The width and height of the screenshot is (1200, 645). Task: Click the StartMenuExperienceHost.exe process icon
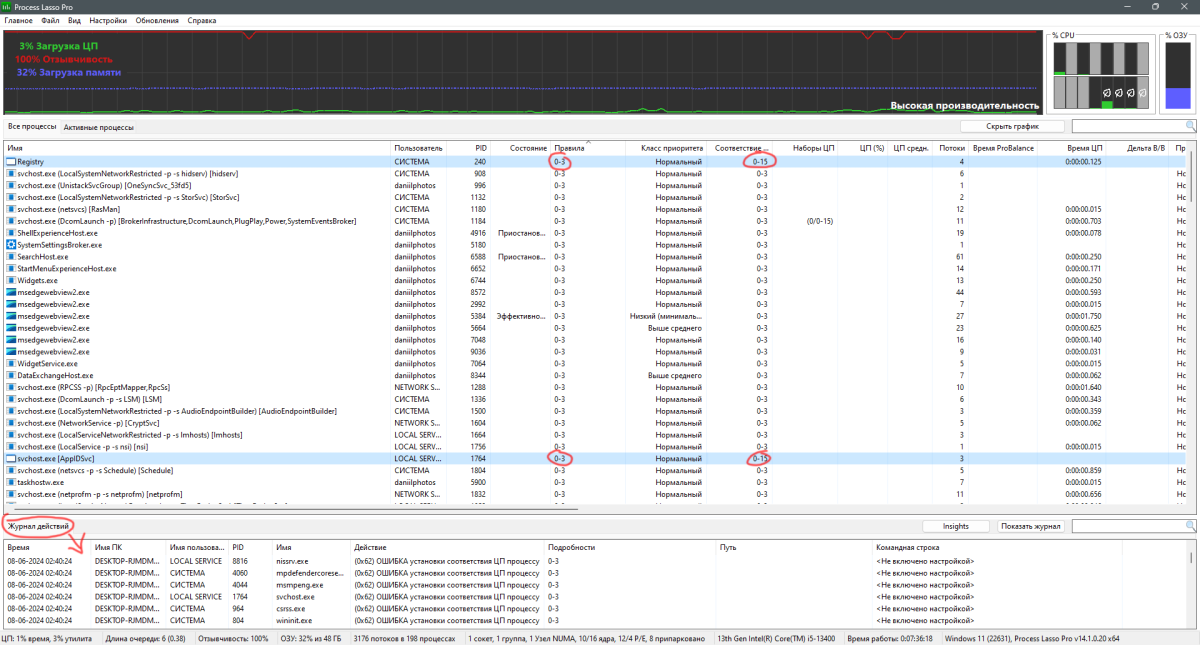pos(11,269)
